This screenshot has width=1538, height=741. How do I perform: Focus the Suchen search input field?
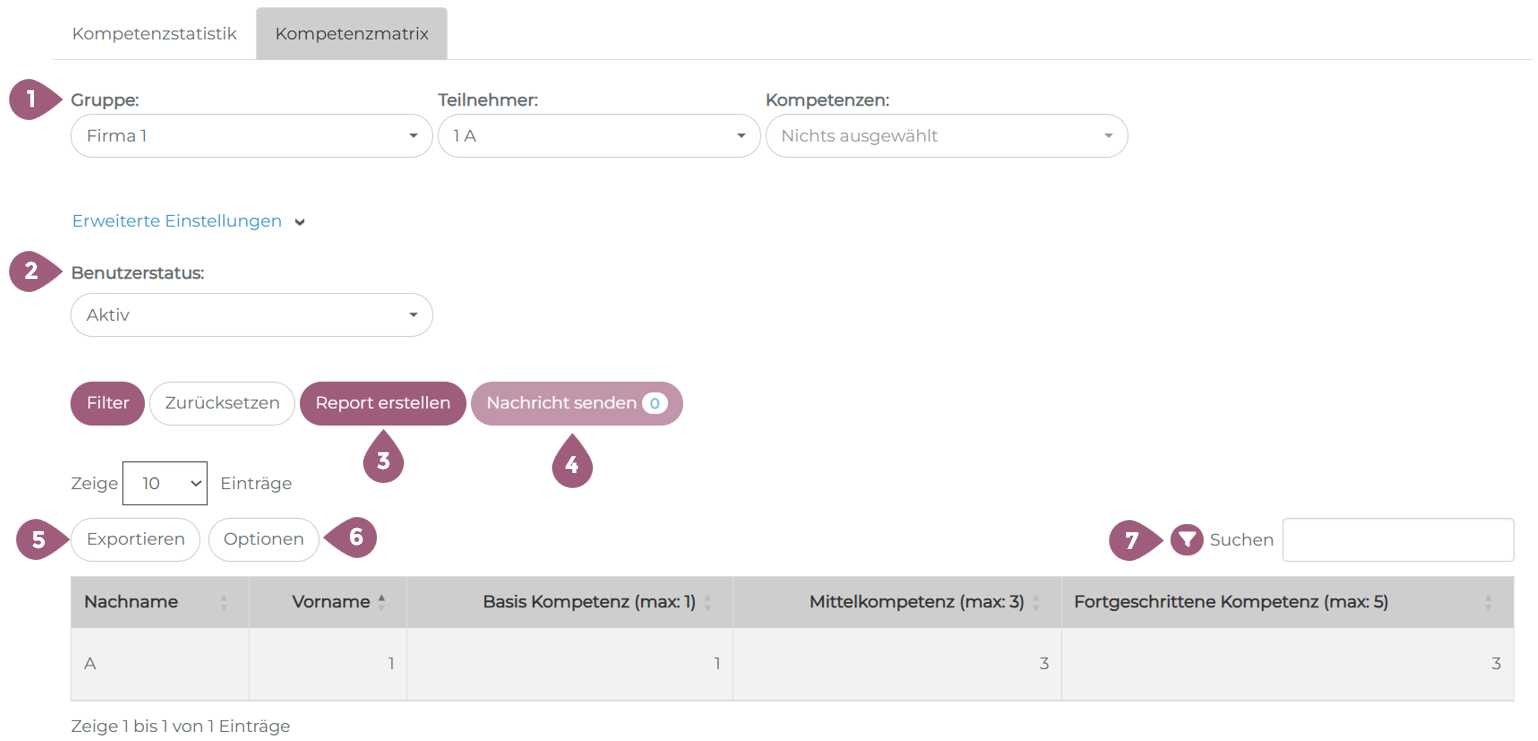(x=1397, y=540)
